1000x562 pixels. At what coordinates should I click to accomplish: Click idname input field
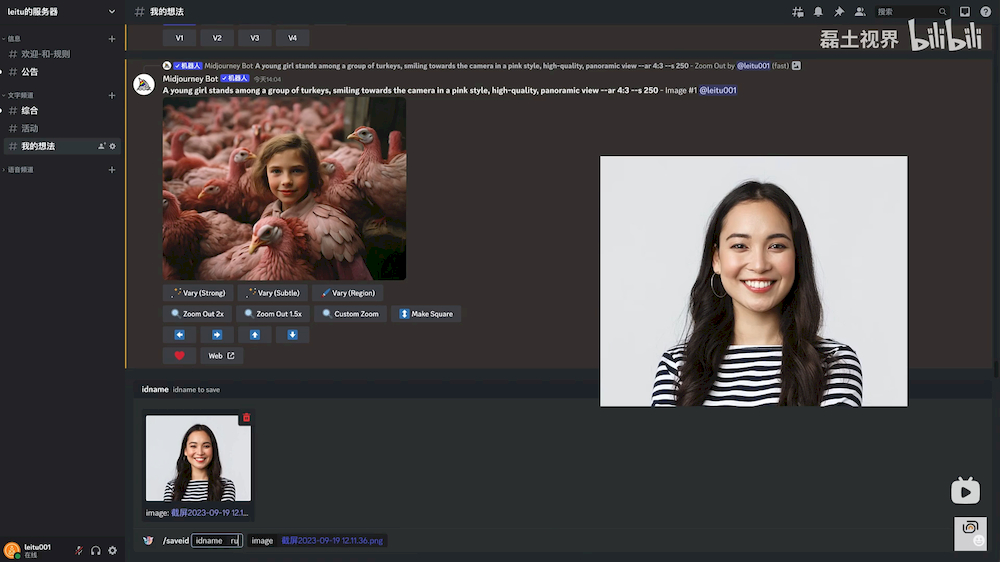pyautogui.click(x=217, y=540)
